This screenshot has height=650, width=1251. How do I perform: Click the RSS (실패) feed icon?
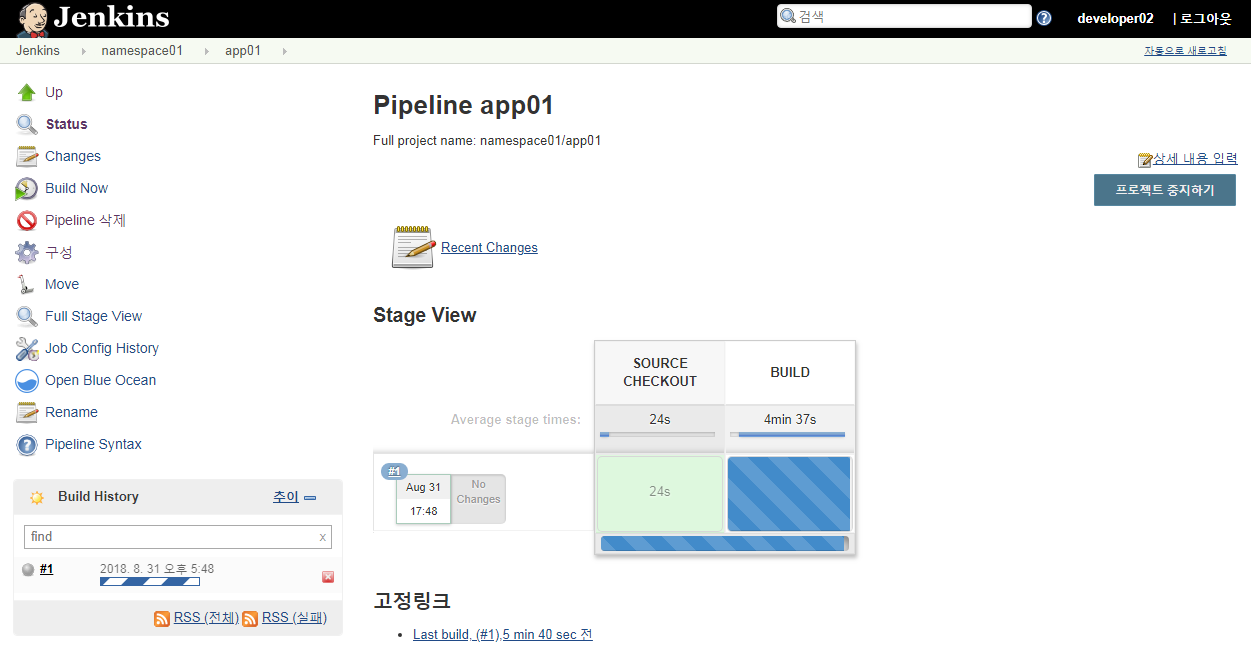pyautogui.click(x=250, y=619)
